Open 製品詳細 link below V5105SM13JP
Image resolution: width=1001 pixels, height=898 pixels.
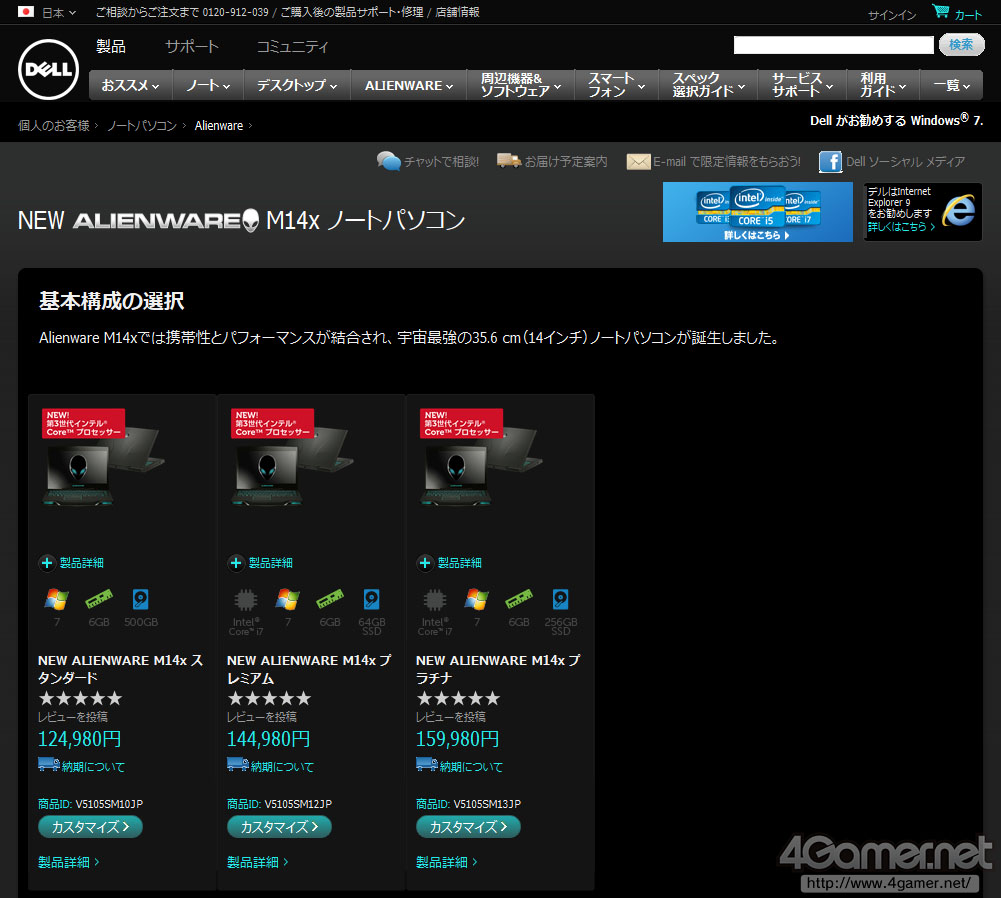tap(446, 862)
